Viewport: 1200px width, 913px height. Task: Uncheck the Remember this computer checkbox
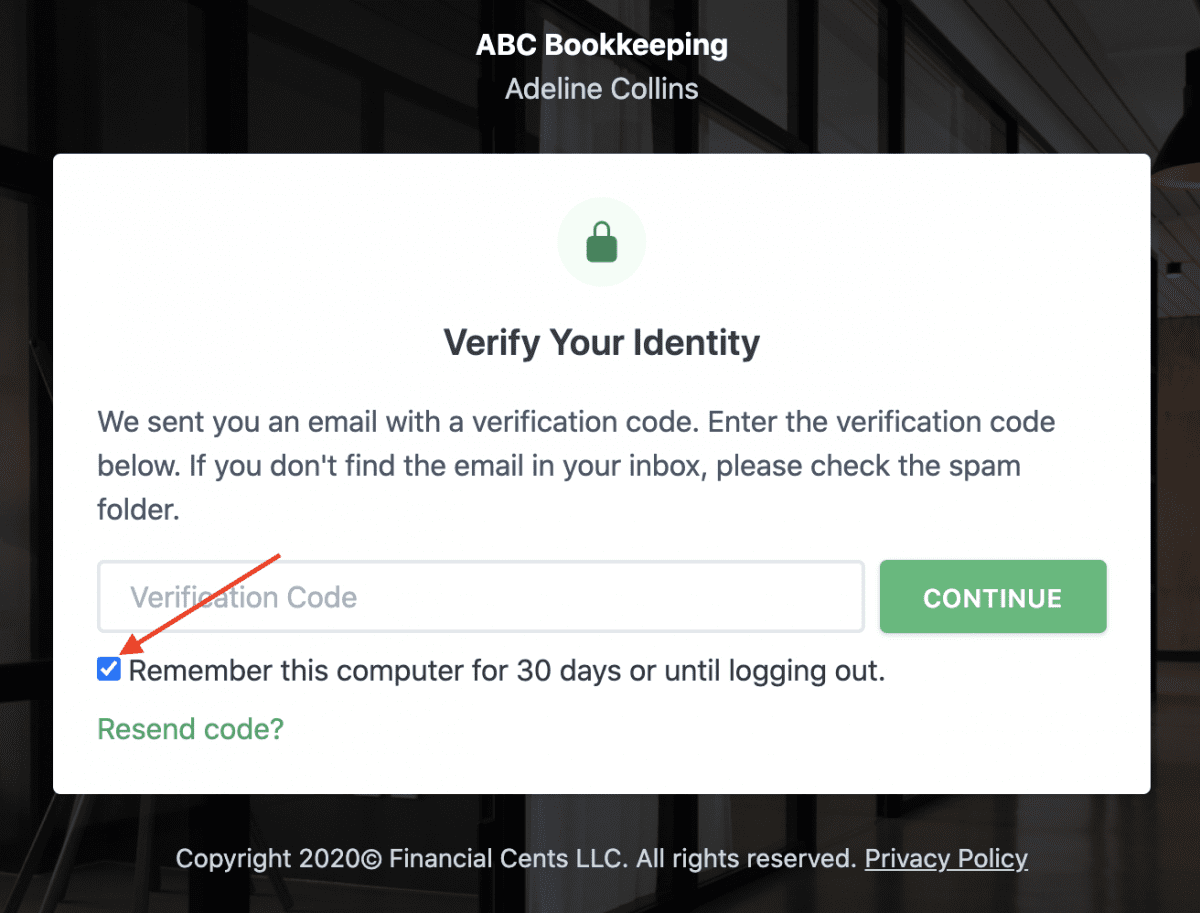pos(109,670)
